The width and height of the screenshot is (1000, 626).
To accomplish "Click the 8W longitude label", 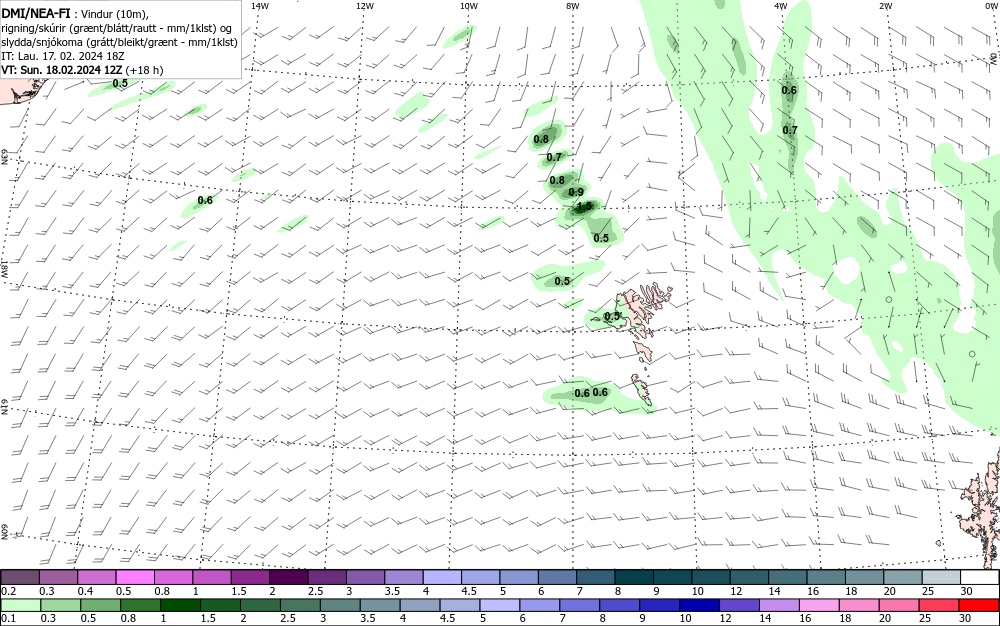I will click(573, 6).
